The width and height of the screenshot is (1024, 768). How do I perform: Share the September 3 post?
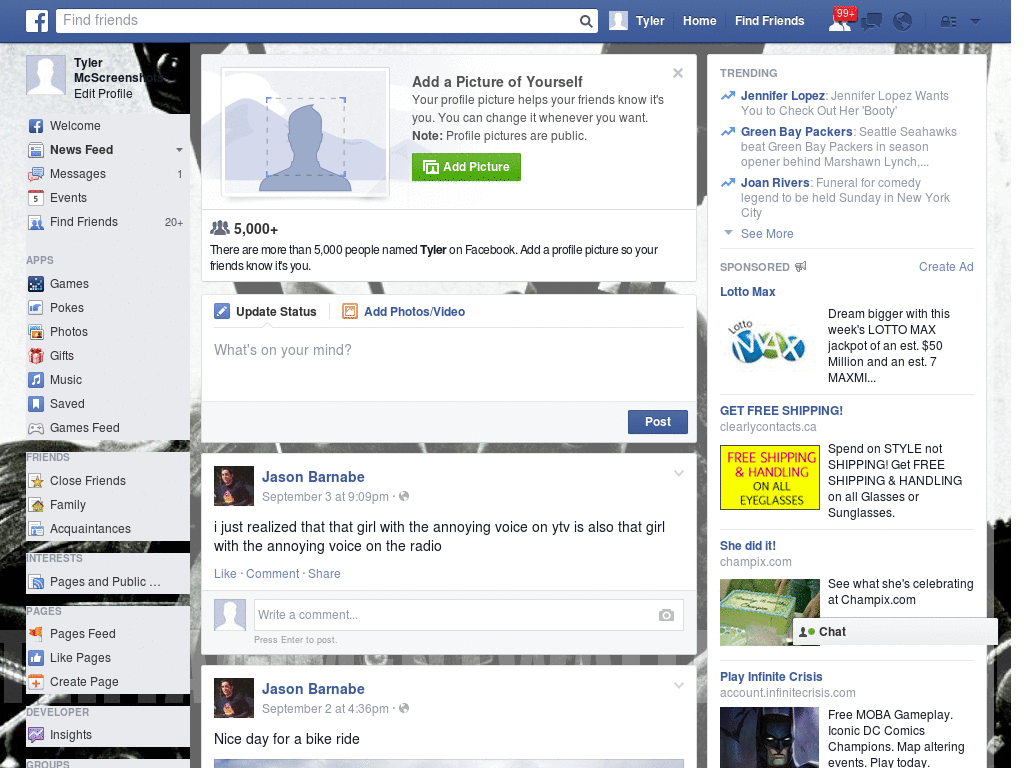[324, 573]
